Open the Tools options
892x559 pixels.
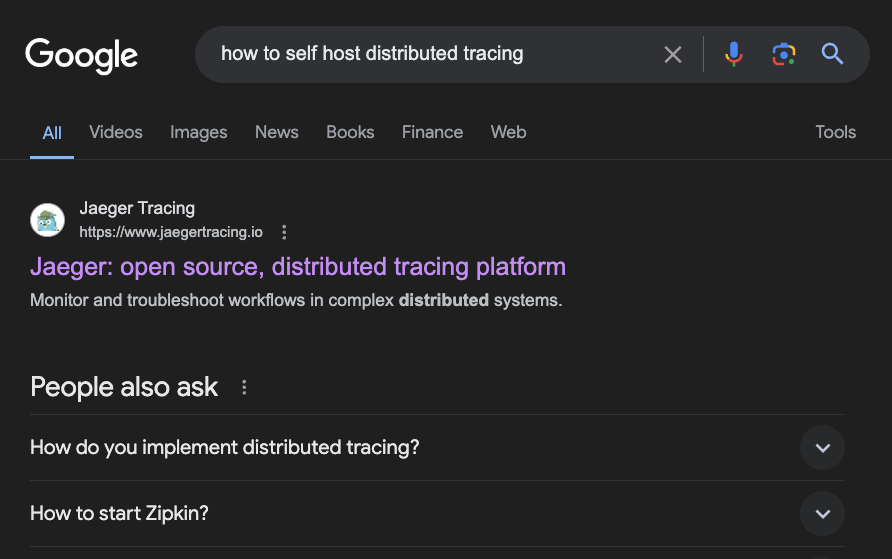click(835, 132)
